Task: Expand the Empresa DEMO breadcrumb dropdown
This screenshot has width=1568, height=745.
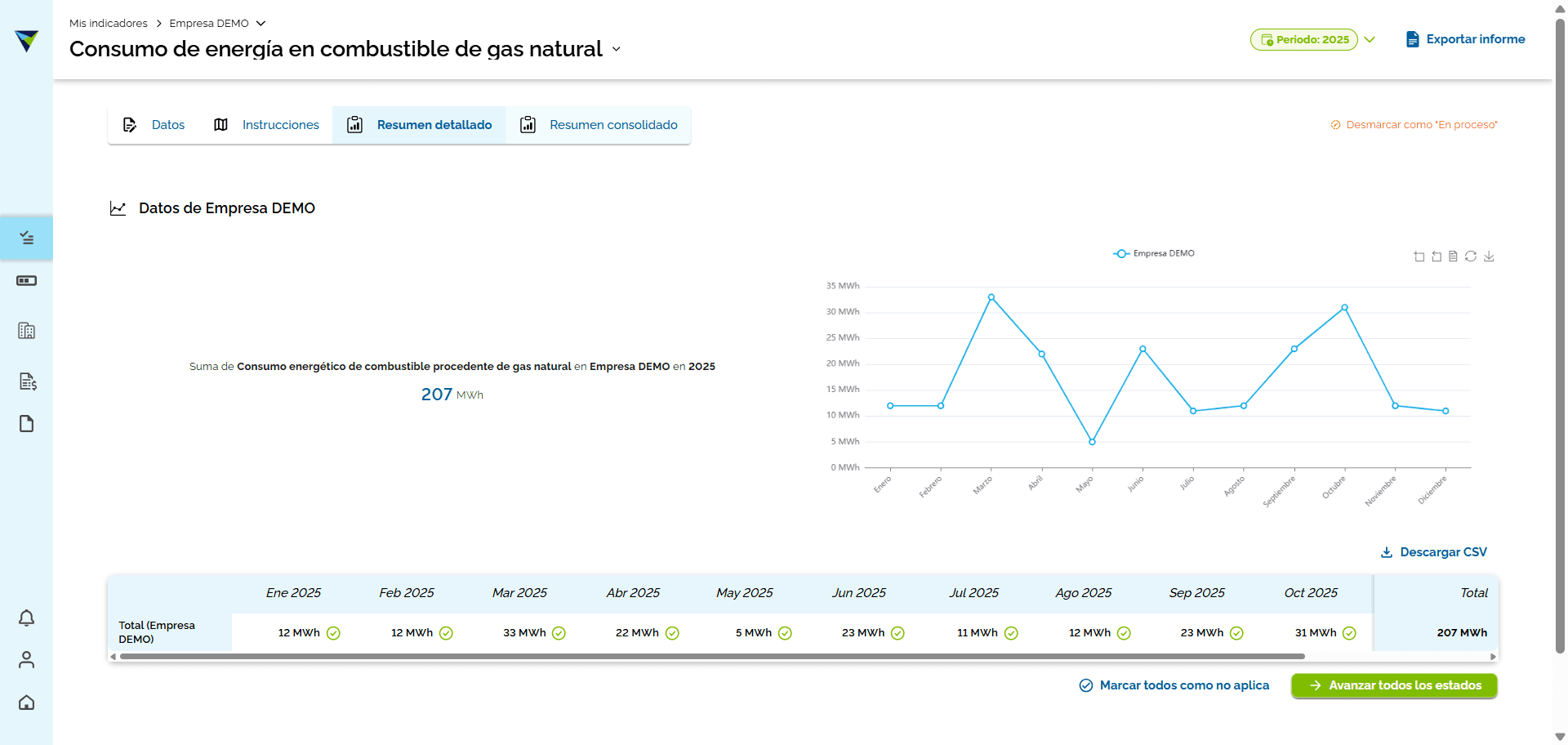Action: [261, 24]
